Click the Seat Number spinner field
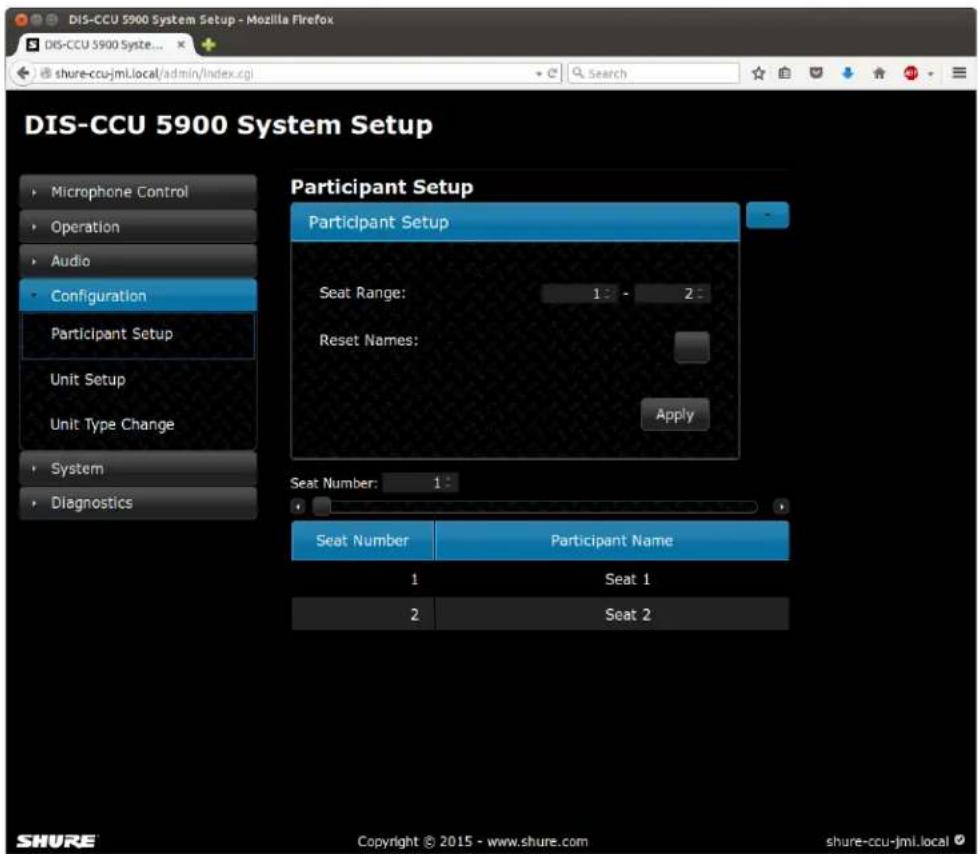Viewport: 978px width, 854px height. (420, 482)
